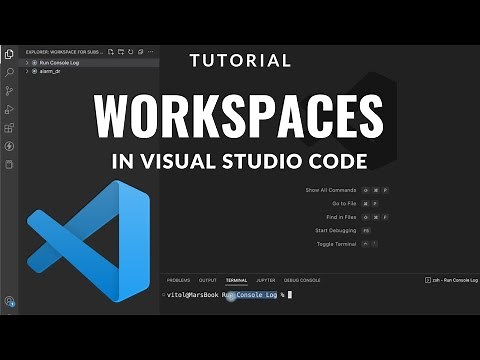Open the DEBUG CONSOLE panel tab
480x360 pixels.
[x=302, y=280]
